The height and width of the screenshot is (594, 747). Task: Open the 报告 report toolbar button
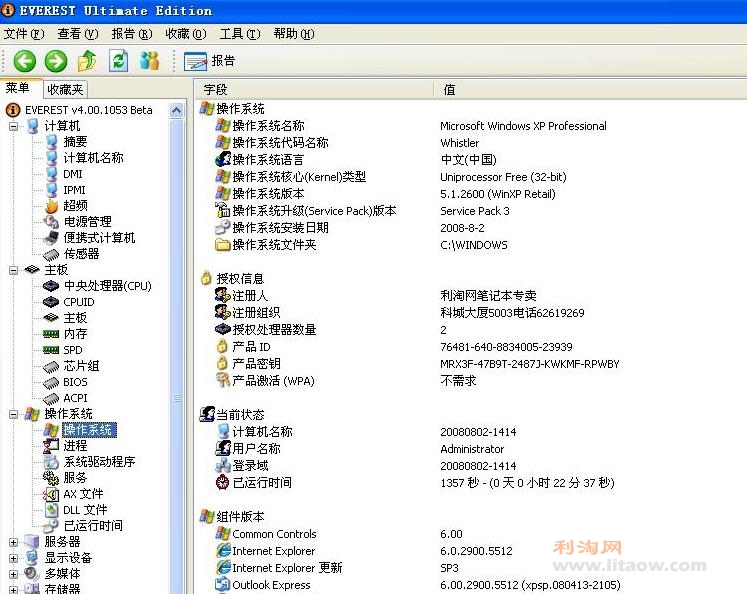tap(210, 61)
